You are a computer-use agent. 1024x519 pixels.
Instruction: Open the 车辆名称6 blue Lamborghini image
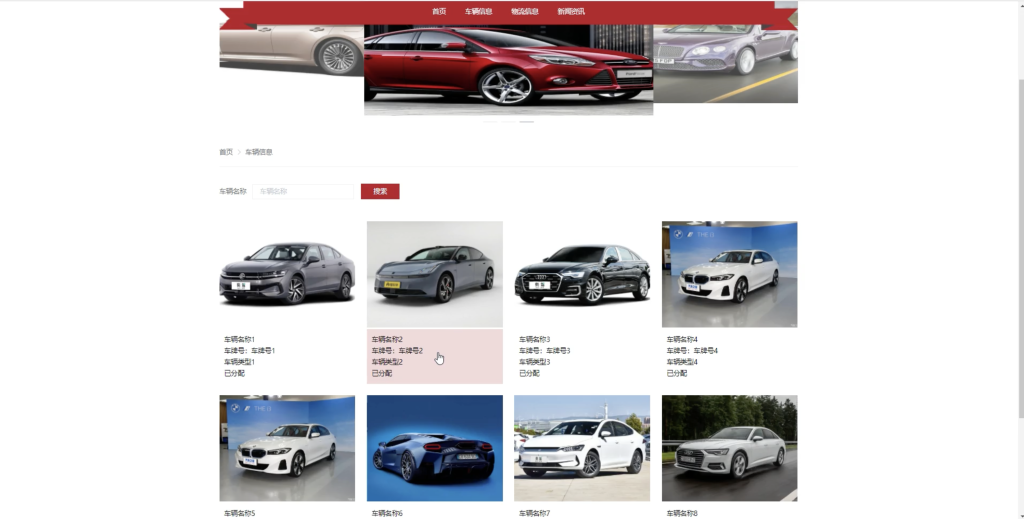(435, 448)
